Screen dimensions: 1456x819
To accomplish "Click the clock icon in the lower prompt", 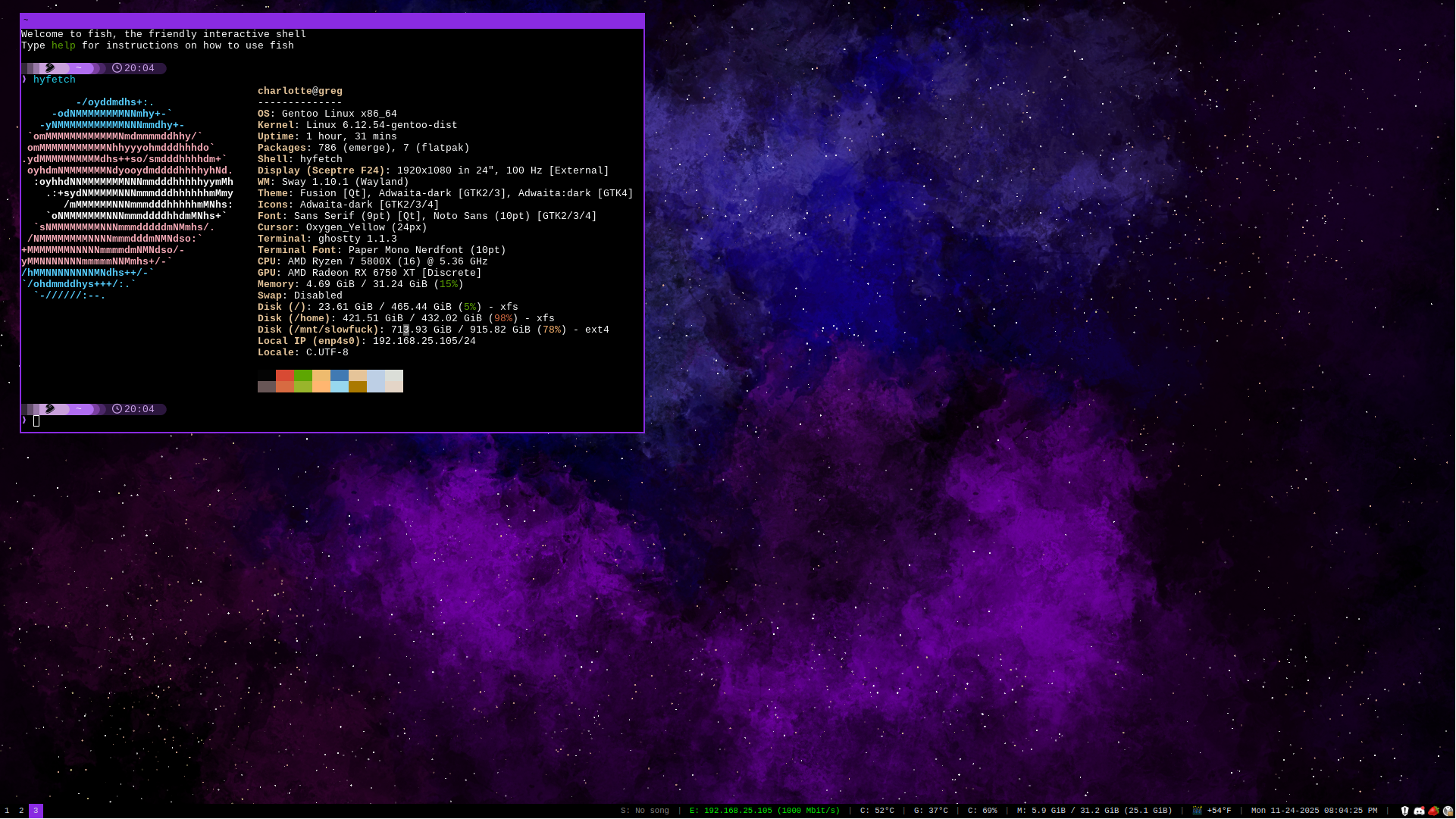I will click(x=117, y=409).
